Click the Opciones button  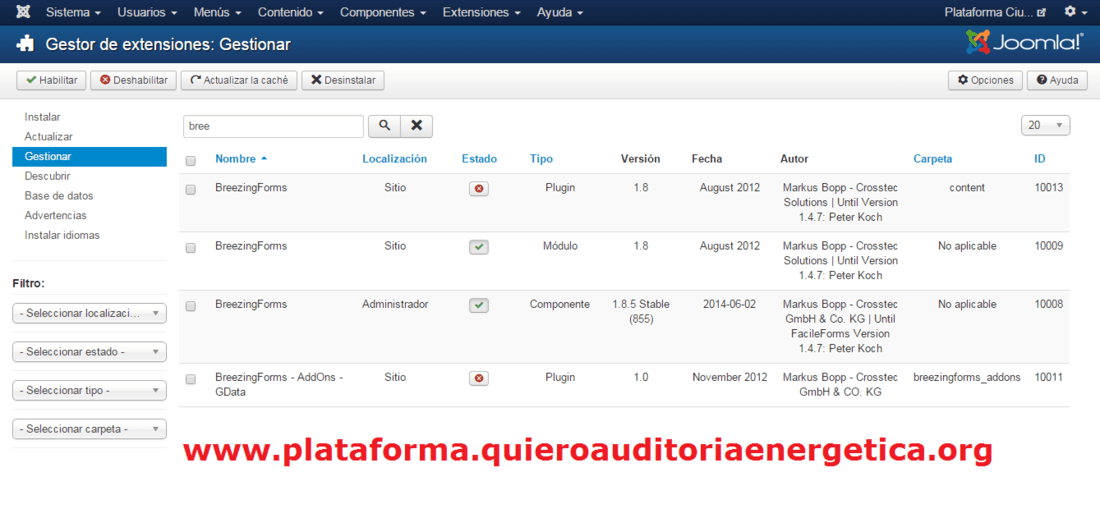pos(986,80)
